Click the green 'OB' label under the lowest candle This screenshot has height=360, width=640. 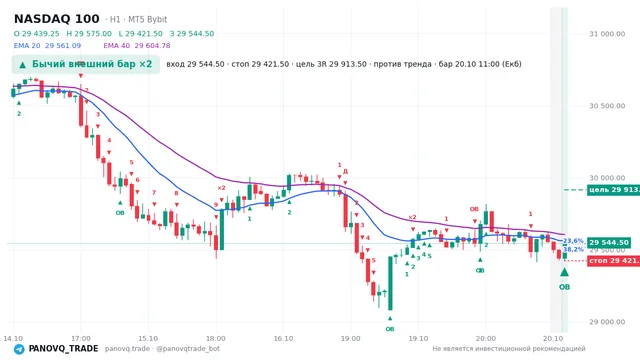[x=390, y=329]
